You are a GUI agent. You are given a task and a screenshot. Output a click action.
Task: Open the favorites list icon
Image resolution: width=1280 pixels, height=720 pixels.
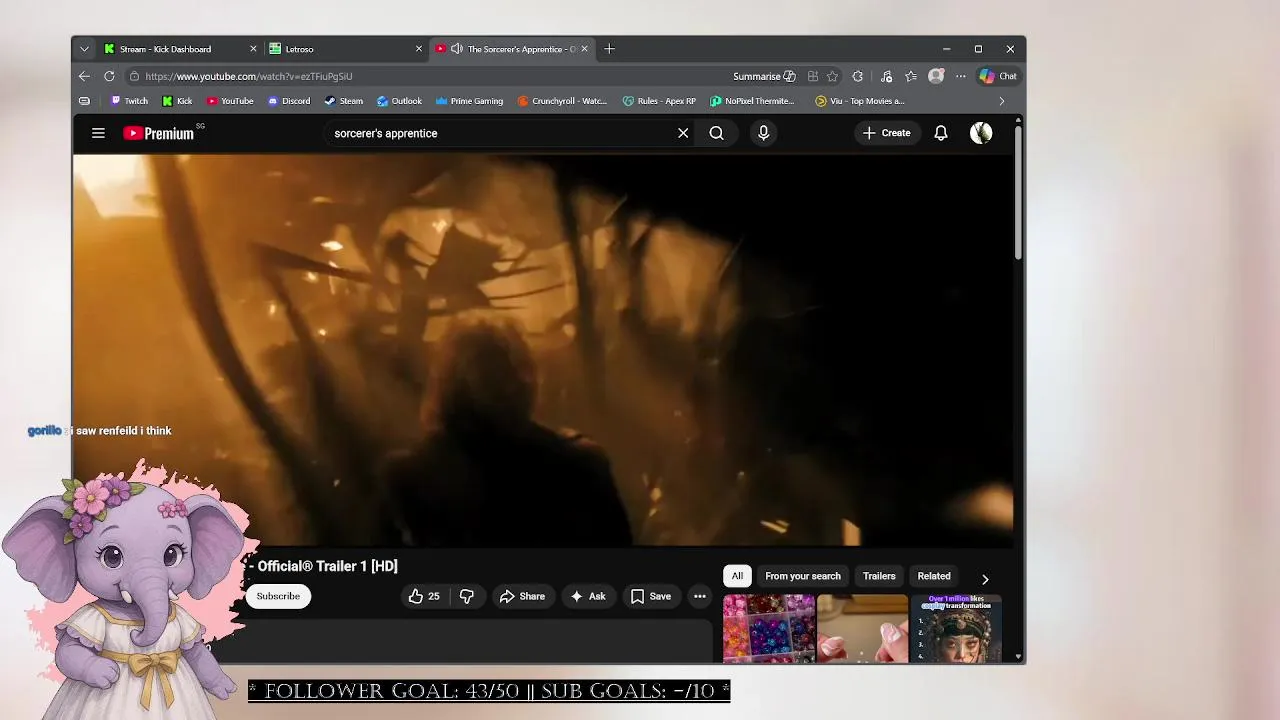911,76
